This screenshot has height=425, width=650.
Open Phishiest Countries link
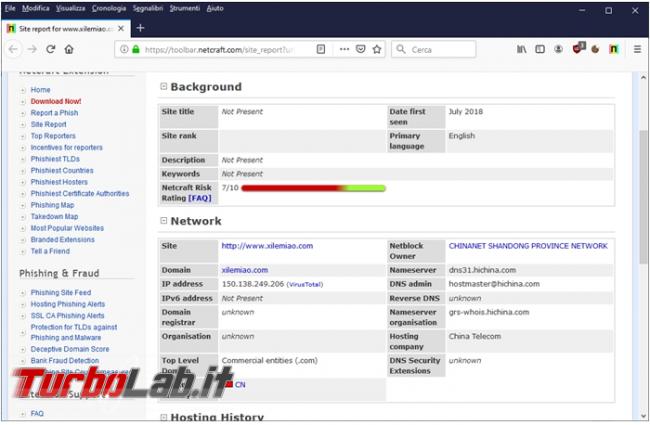pos(62,170)
